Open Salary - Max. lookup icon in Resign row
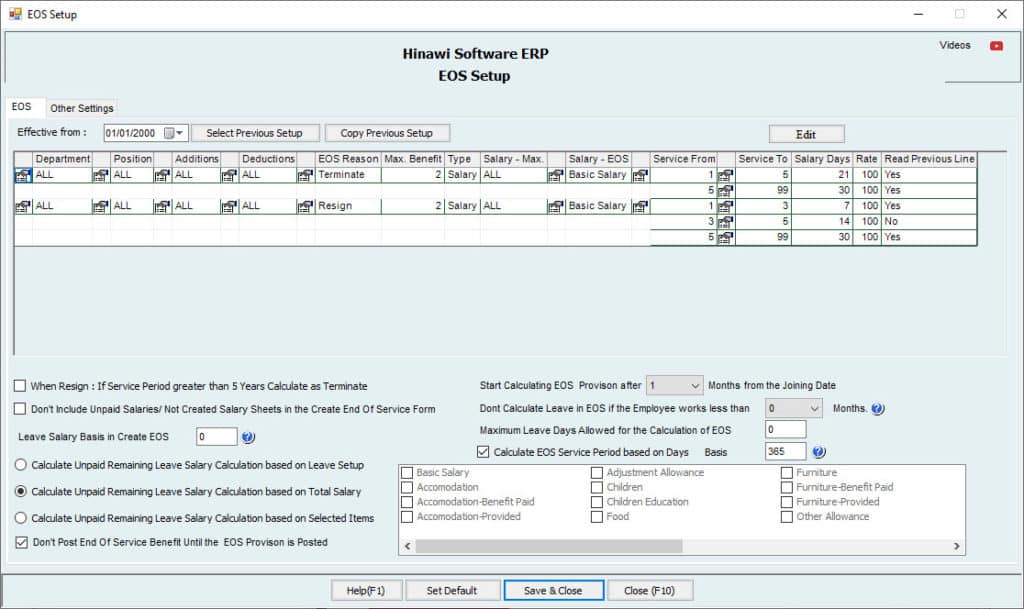The image size is (1024, 609). coord(556,206)
